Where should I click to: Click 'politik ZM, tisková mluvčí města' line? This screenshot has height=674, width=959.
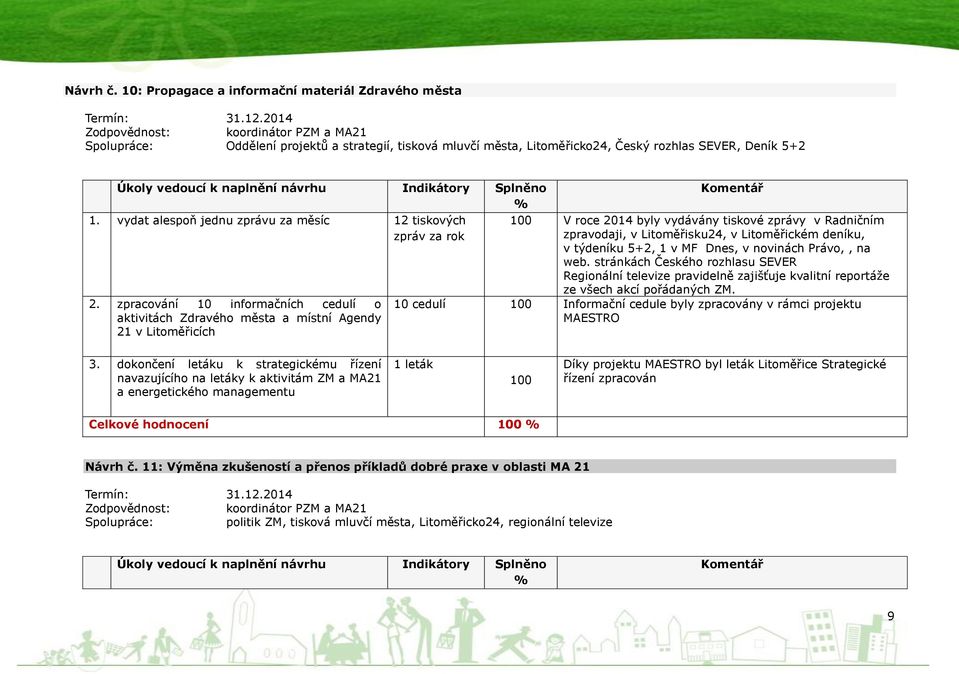coord(419,522)
